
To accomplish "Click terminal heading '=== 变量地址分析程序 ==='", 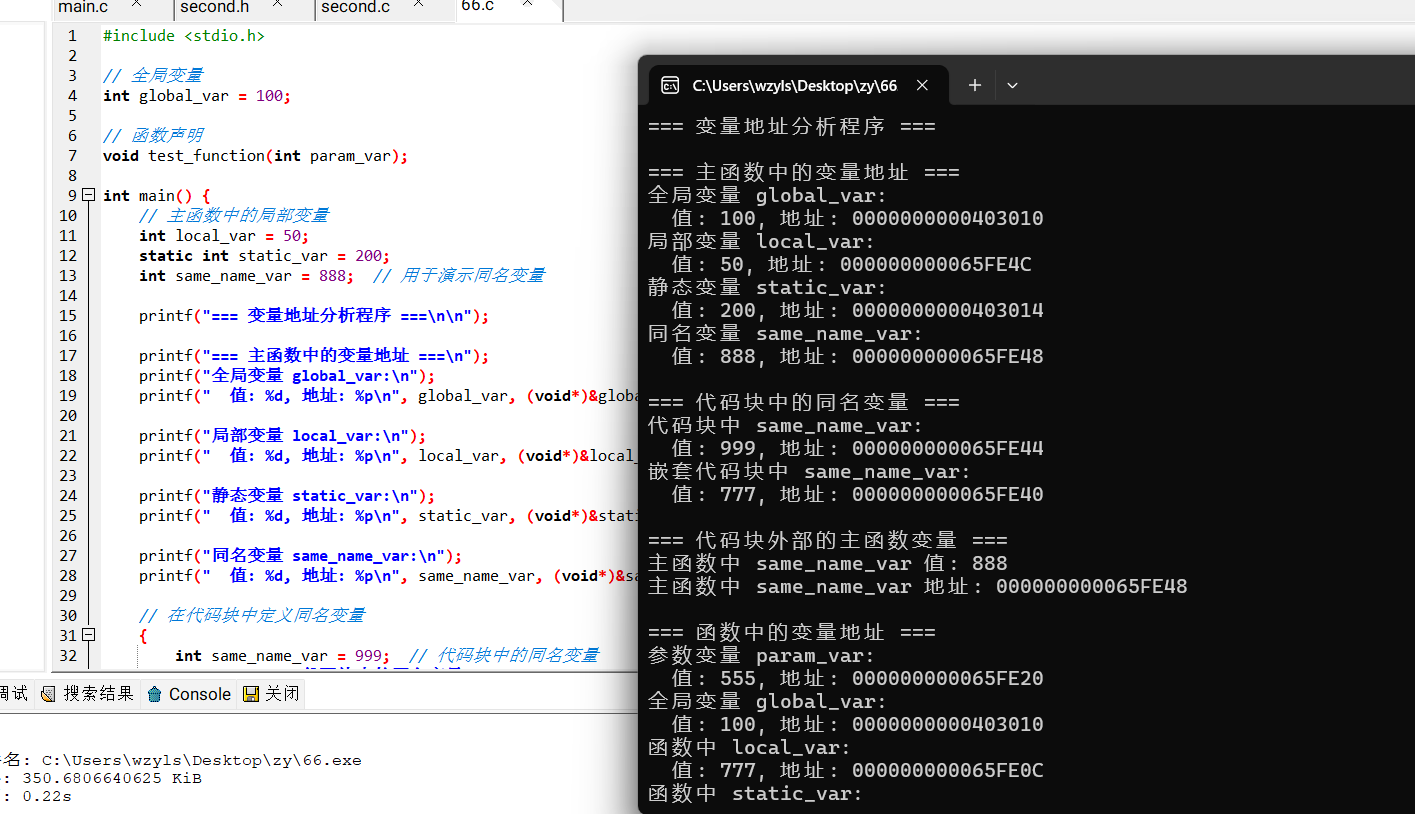I will 792,127.
